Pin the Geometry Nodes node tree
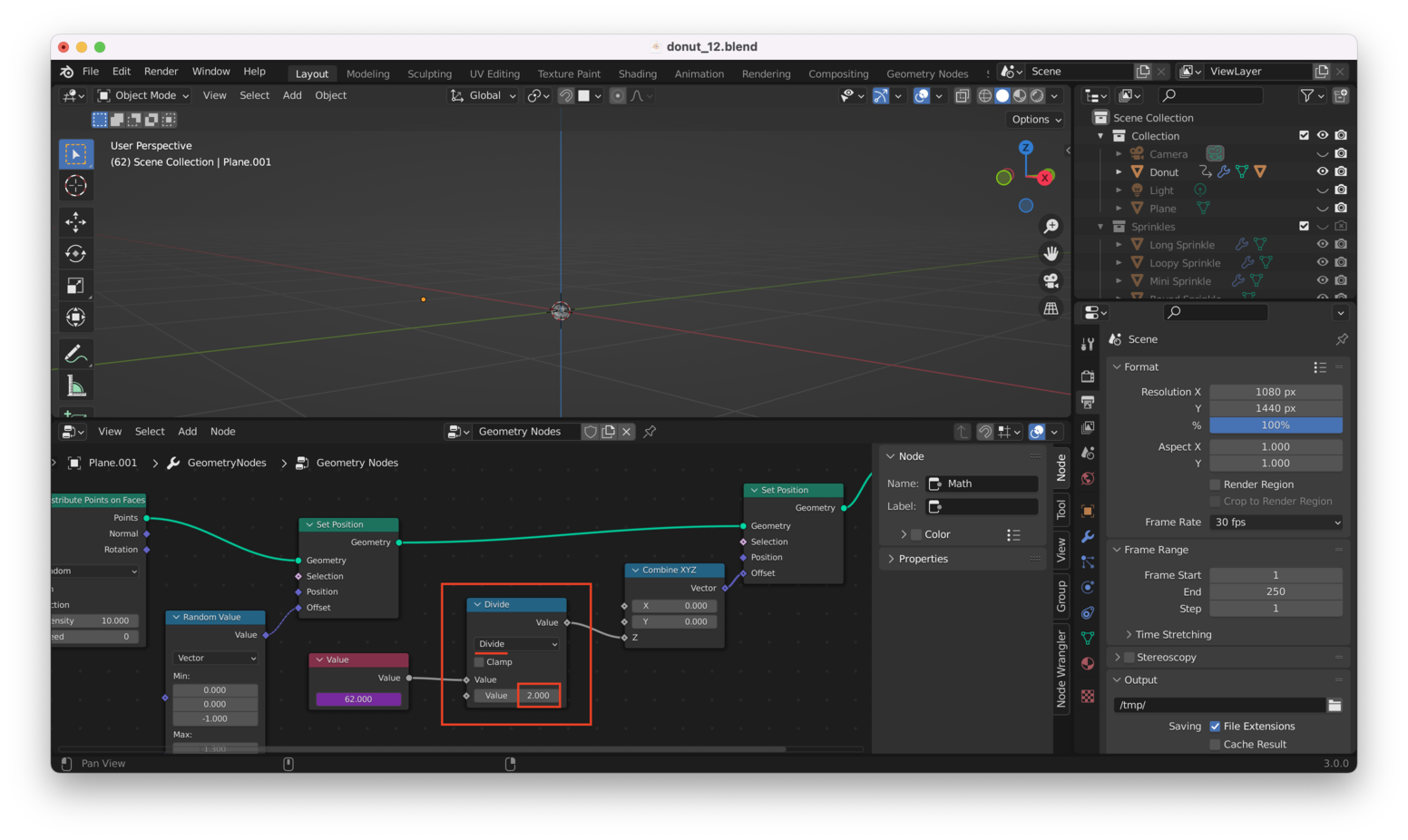Image resolution: width=1408 pixels, height=840 pixels. point(650,432)
